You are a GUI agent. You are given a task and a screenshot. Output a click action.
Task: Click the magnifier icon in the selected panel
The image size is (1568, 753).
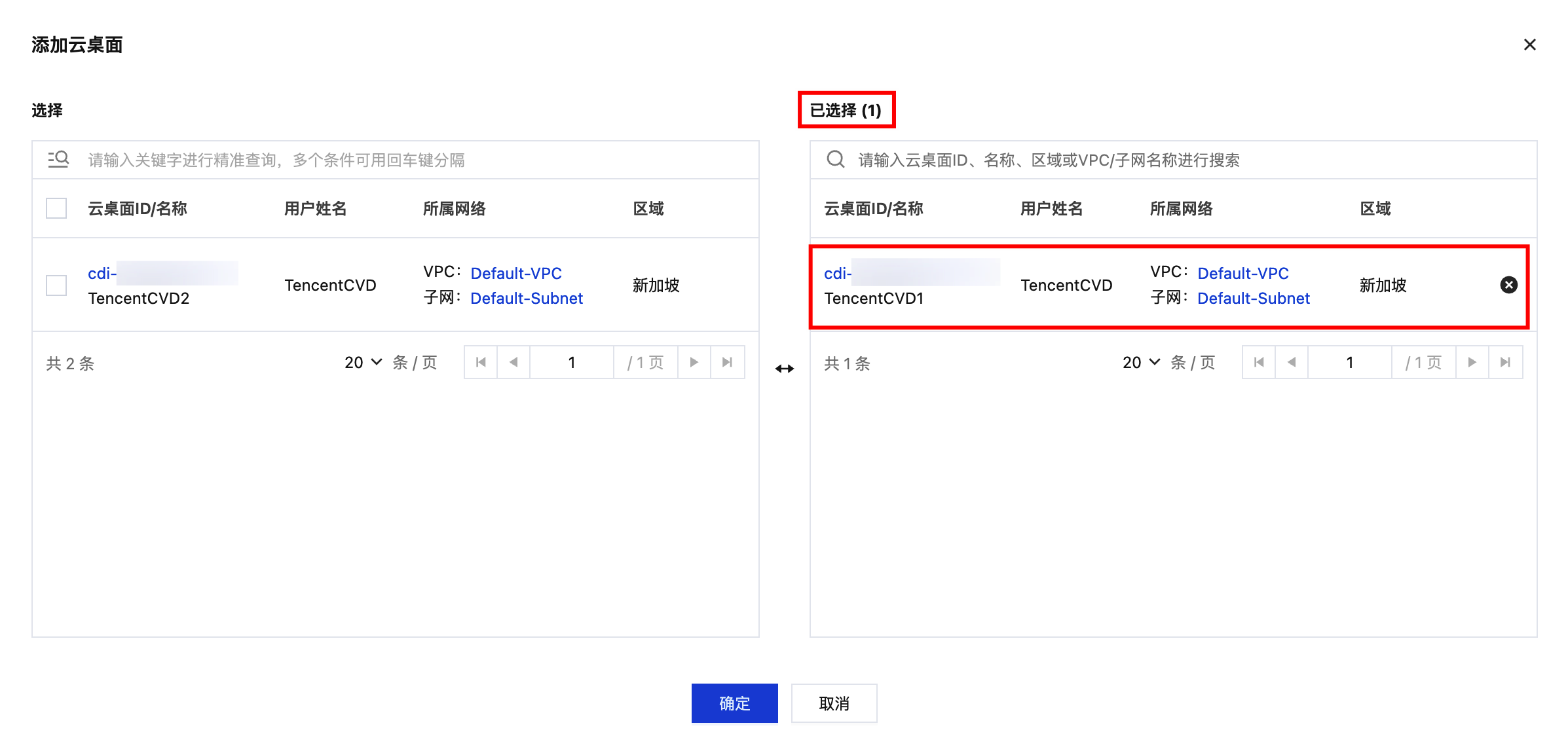835,159
